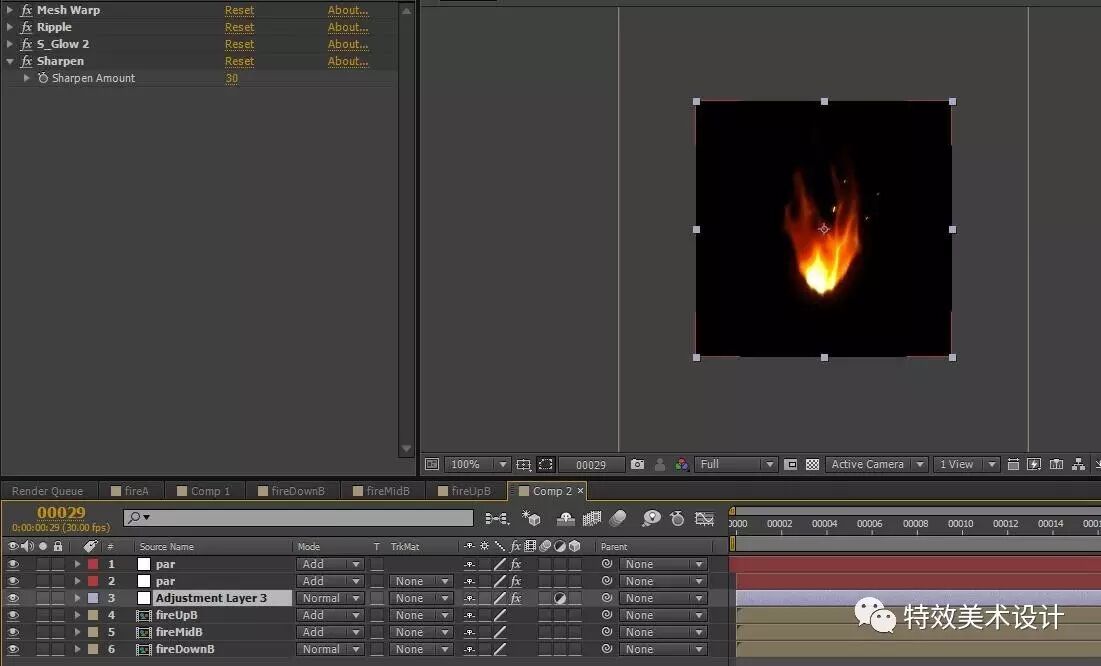Open the Graph Editor
The image size is (1101, 666).
pyautogui.click(x=705, y=518)
